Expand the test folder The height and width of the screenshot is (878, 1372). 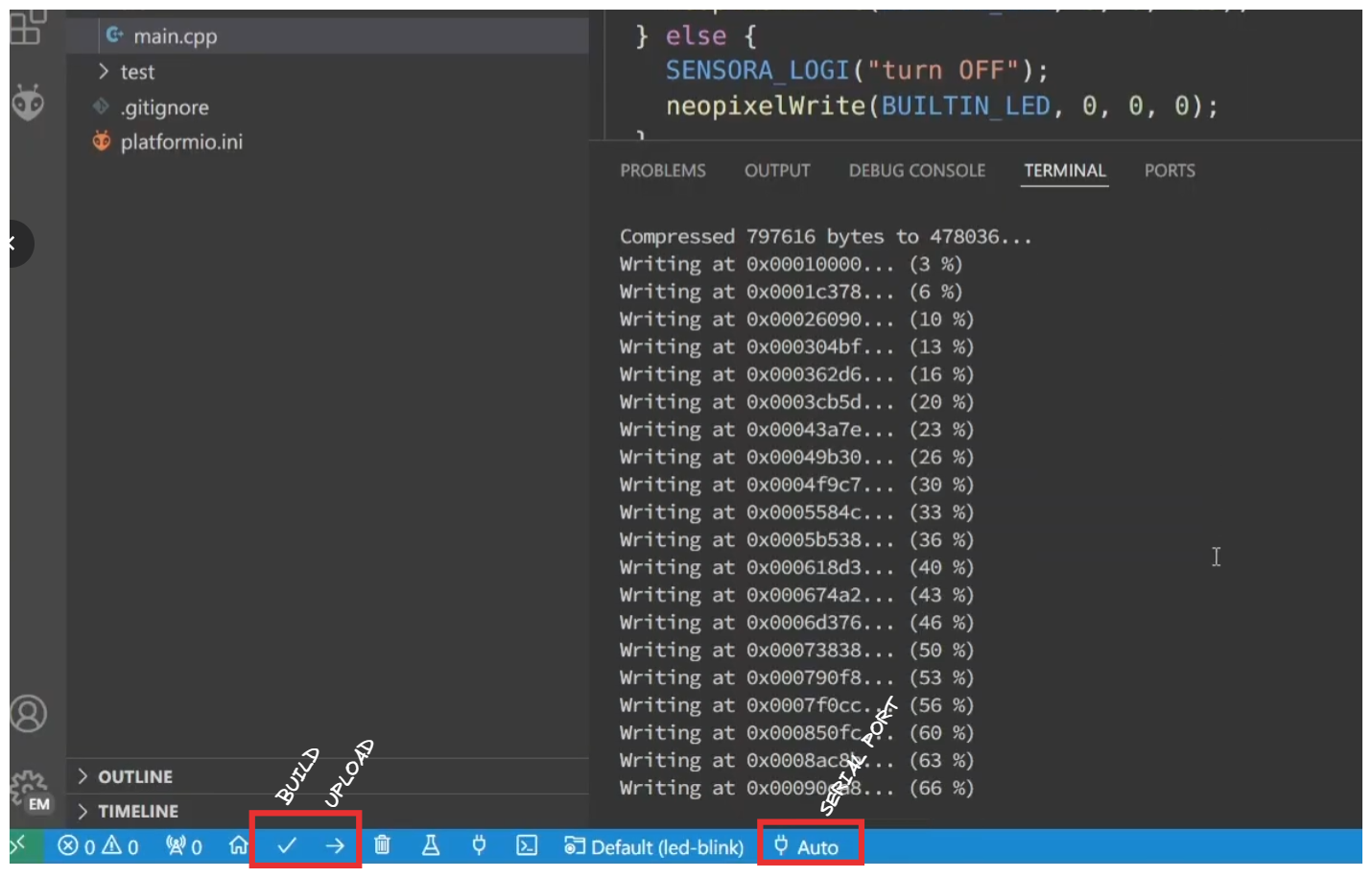137,71
